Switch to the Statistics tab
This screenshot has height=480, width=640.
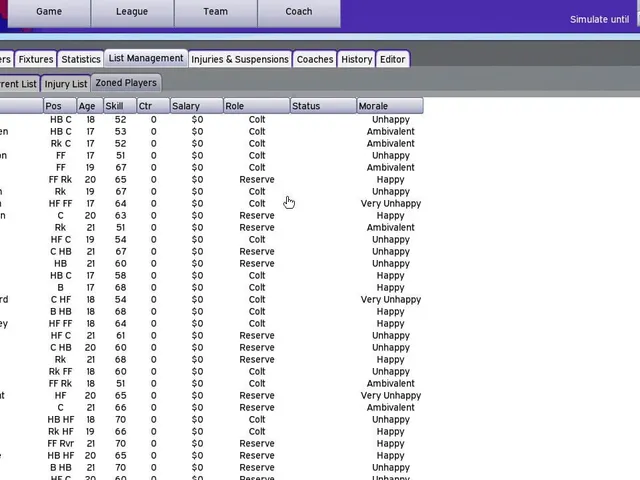(x=81, y=59)
